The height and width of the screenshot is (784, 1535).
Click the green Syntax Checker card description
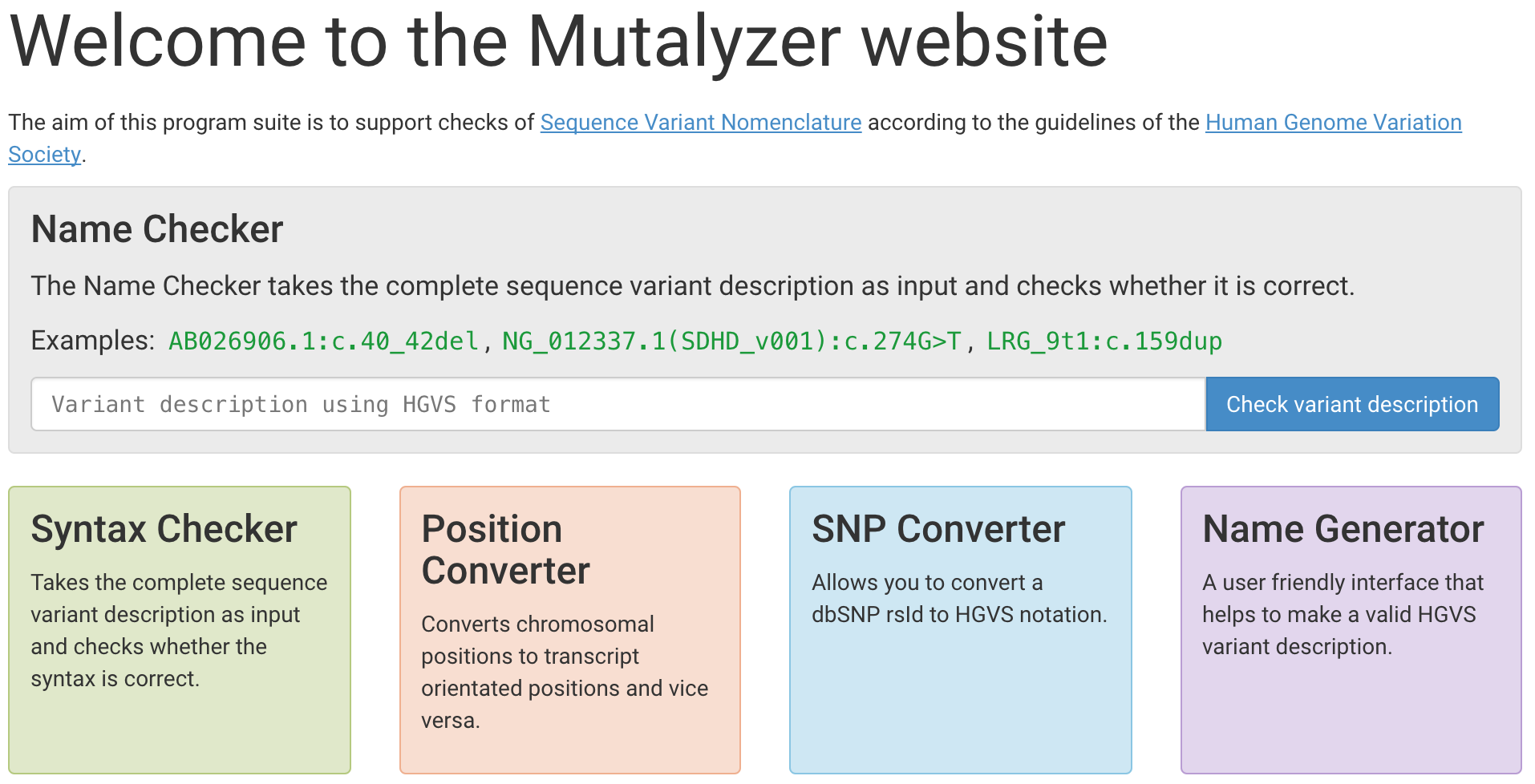tap(179, 630)
